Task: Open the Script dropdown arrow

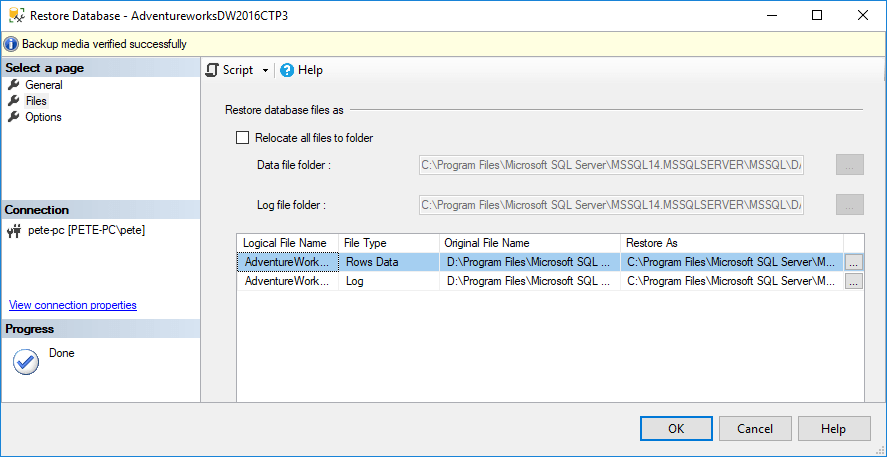Action: [265, 71]
